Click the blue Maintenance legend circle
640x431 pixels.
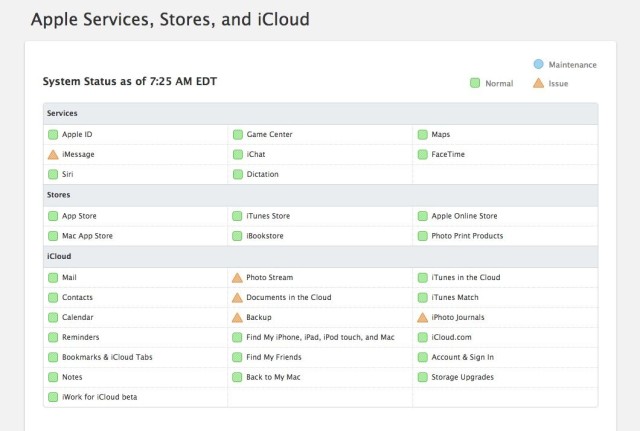pos(539,65)
